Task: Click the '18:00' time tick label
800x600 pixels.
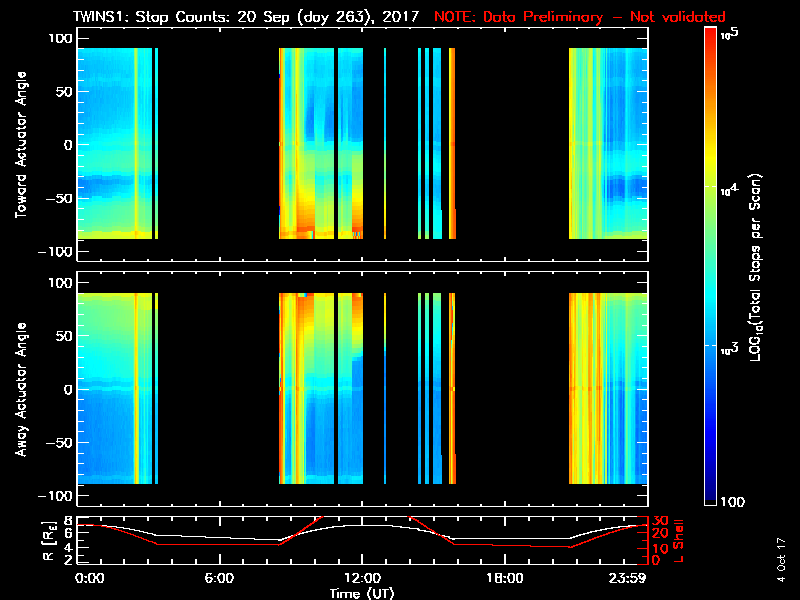Action: point(504,578)
